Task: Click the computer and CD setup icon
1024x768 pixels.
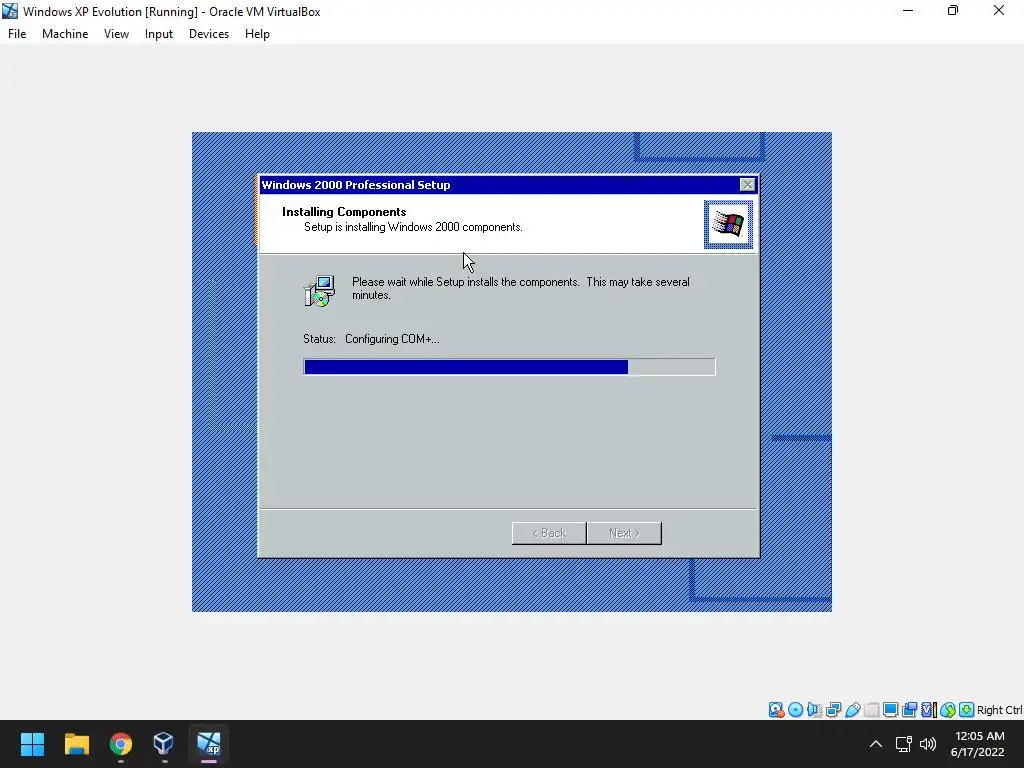Action: 319,291
